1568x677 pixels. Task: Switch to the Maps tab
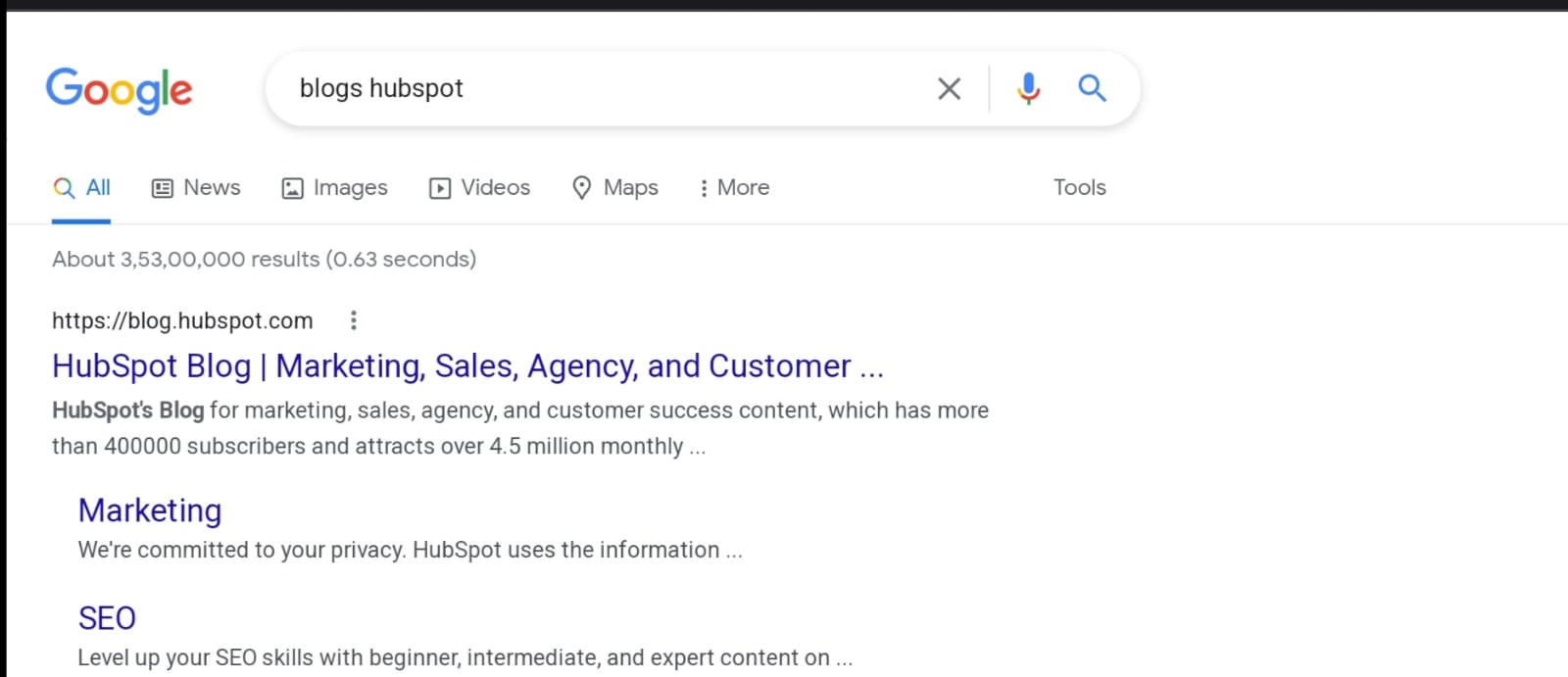(614, 187)
